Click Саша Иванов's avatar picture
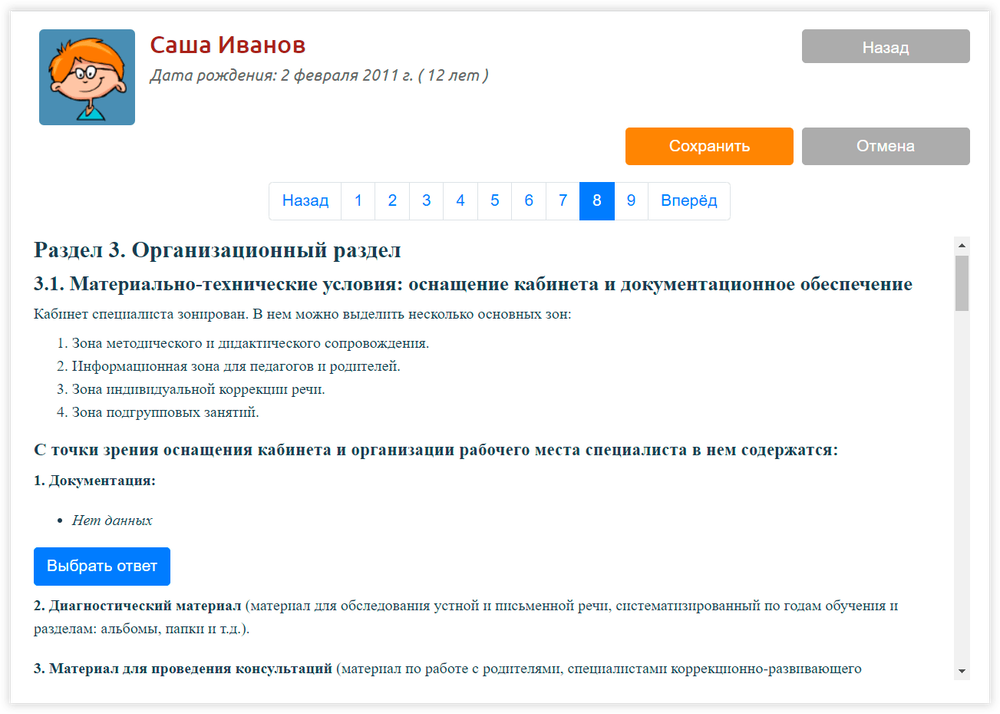The width and height of the screenshot is (1000, 714). tap(87, 77)
